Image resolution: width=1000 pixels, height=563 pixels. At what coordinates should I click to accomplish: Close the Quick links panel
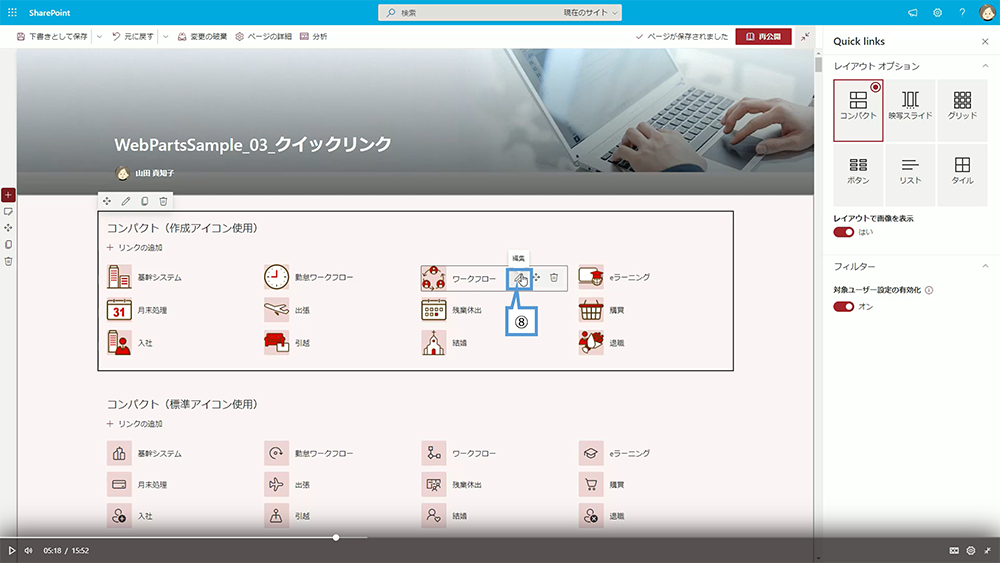tap(985, 41)
